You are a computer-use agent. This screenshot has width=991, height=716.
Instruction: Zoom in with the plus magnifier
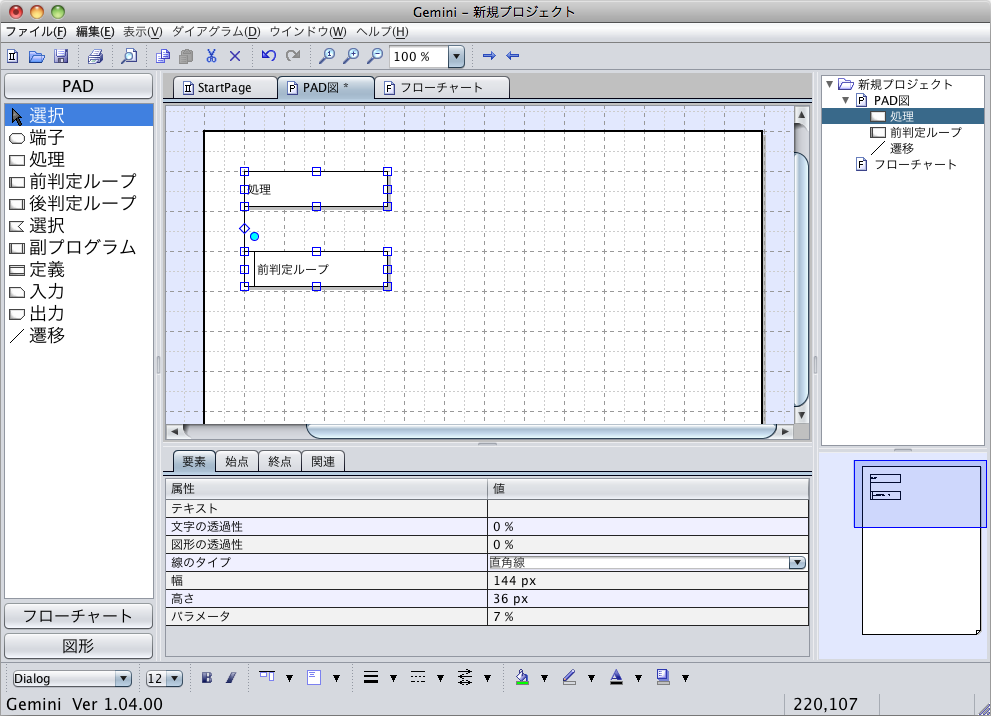coord(351,56)
